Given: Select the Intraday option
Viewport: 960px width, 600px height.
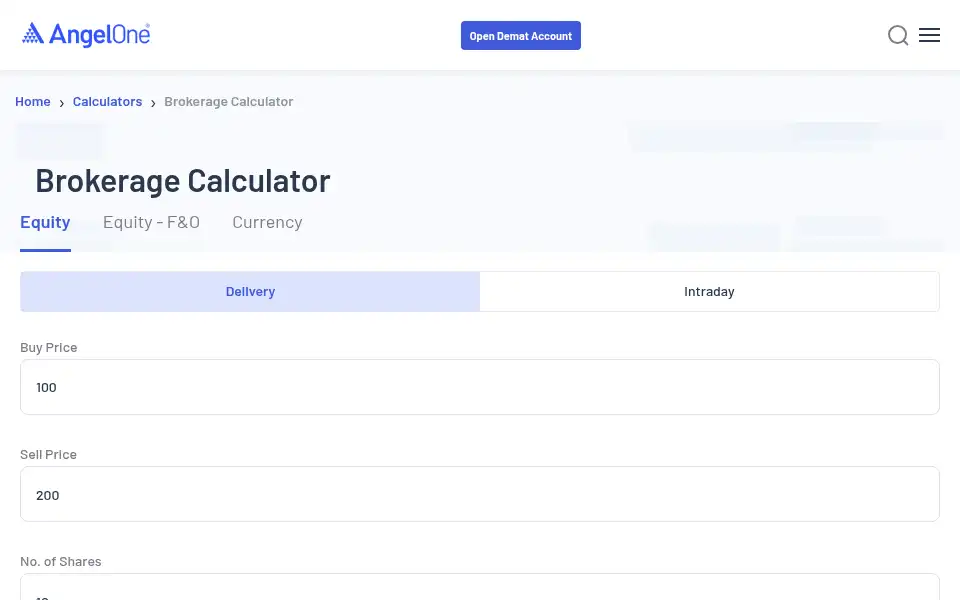Looking at the screenshot, I should [x=709, y=291].
